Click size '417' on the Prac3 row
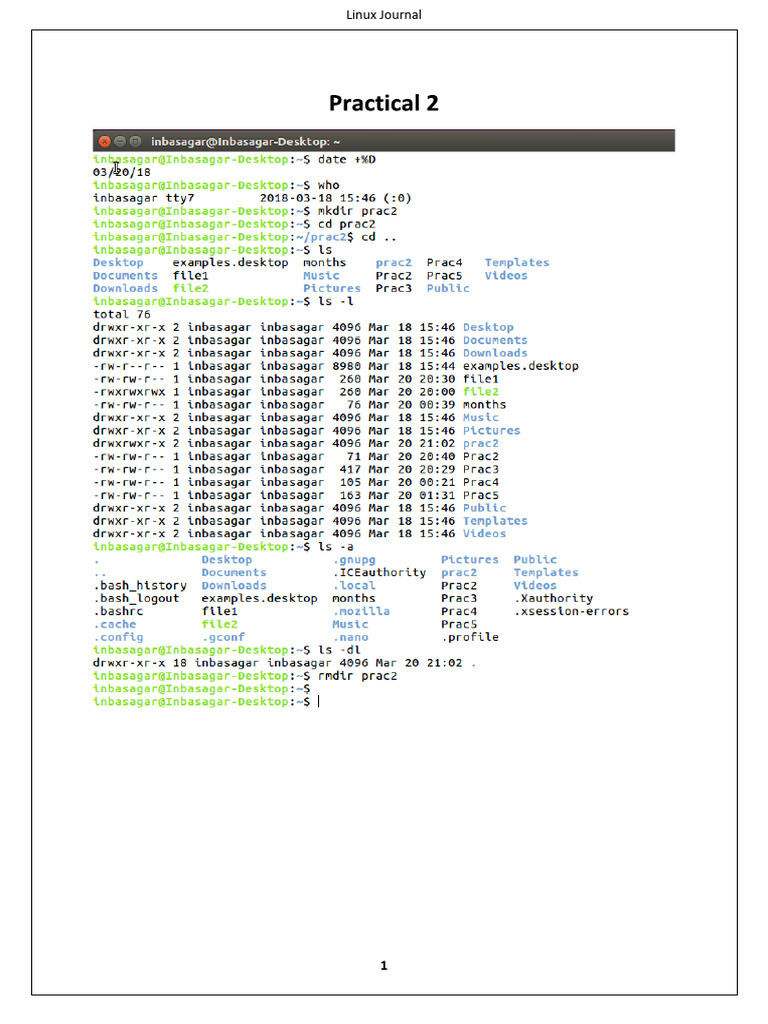Viewport: 768px width, 1024px height. pos(350,470)
